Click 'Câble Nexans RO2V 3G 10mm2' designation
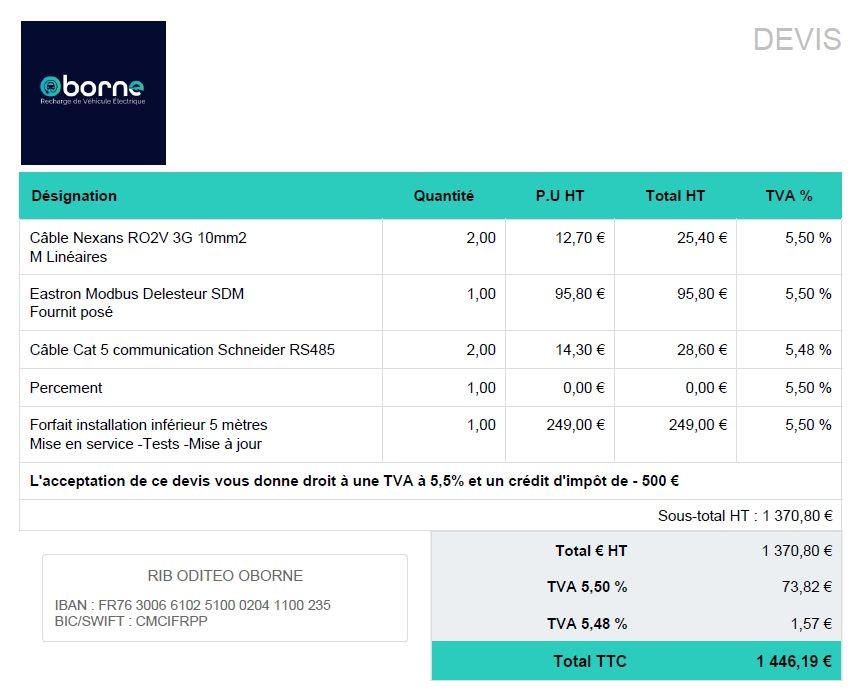Viewport: 855px width, 692px height. [x=138, y=238]
